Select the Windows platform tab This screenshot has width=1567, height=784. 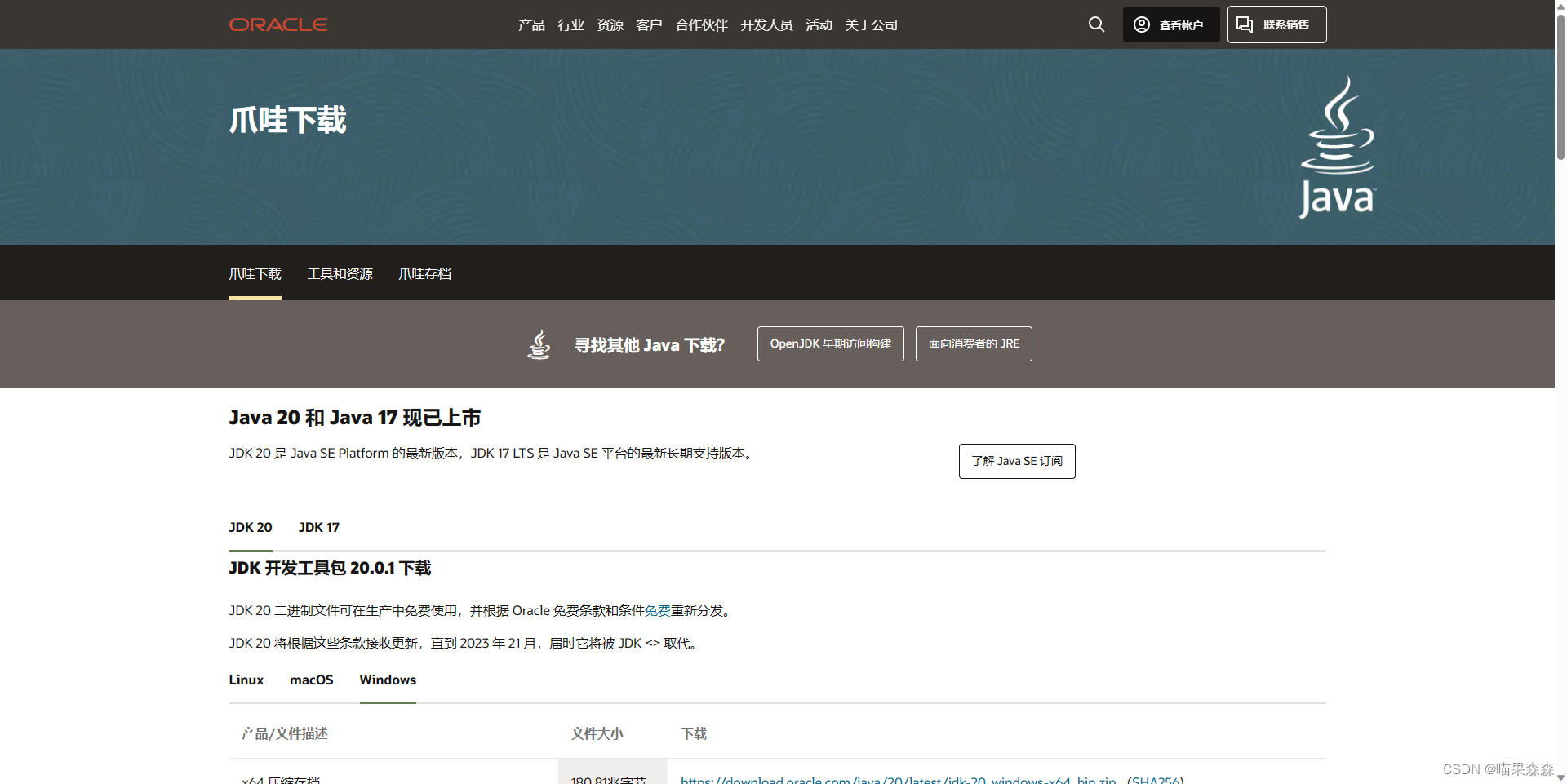pyautogui.click(x=388, y=680)
